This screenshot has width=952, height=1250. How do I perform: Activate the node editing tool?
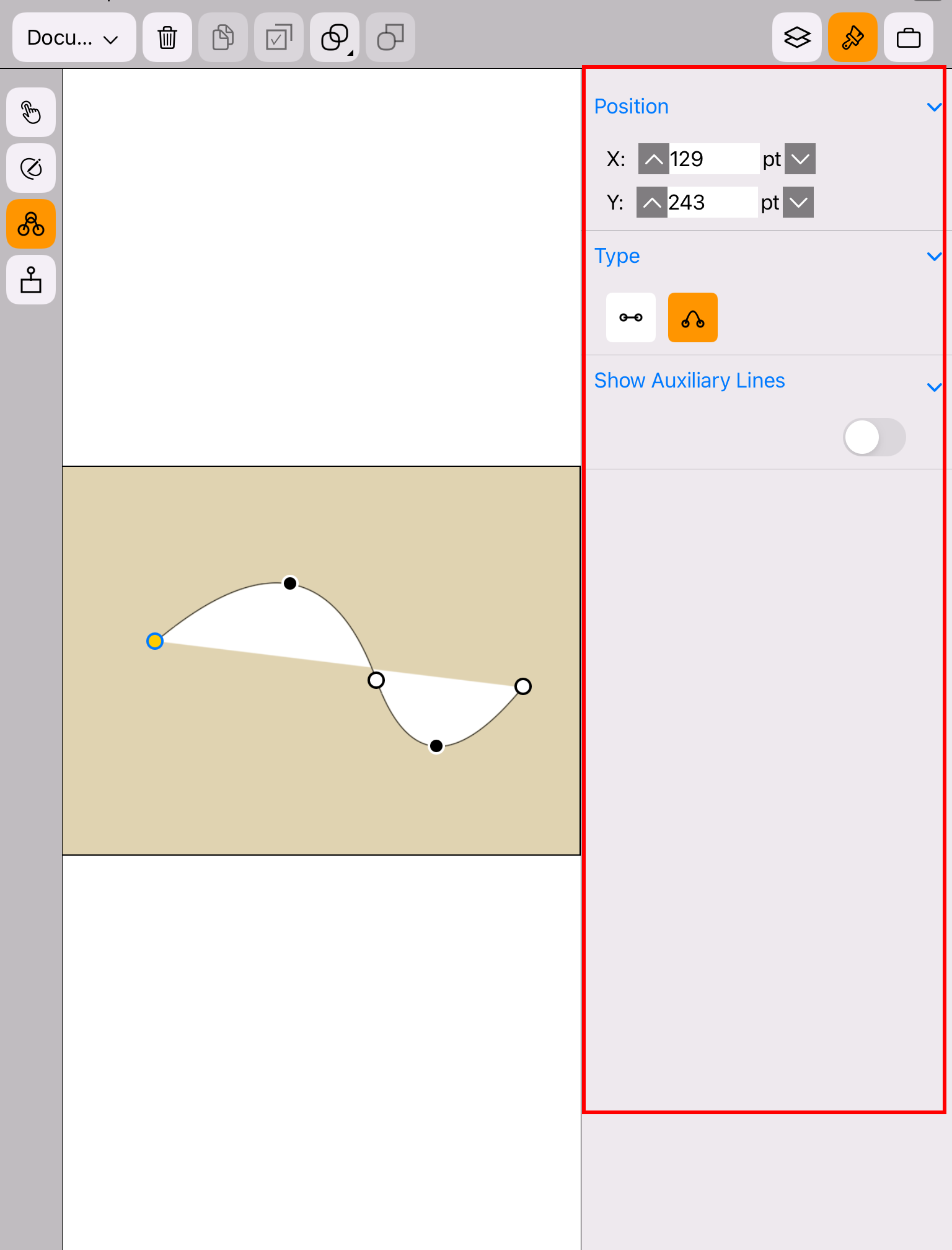31,224
